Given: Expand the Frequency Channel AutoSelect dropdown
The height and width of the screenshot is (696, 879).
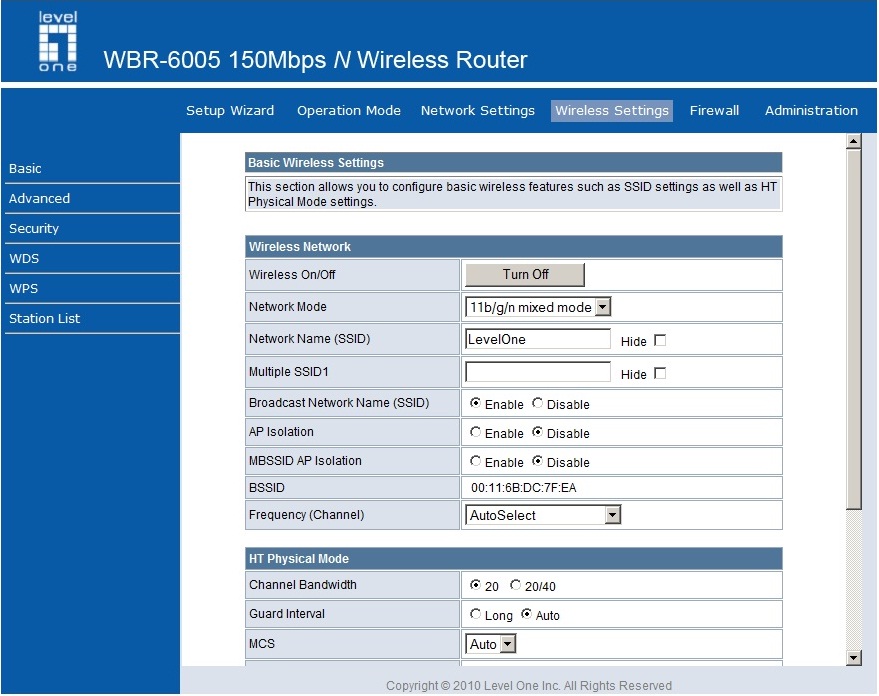Looking at the screenshot, I should point(543,515).
